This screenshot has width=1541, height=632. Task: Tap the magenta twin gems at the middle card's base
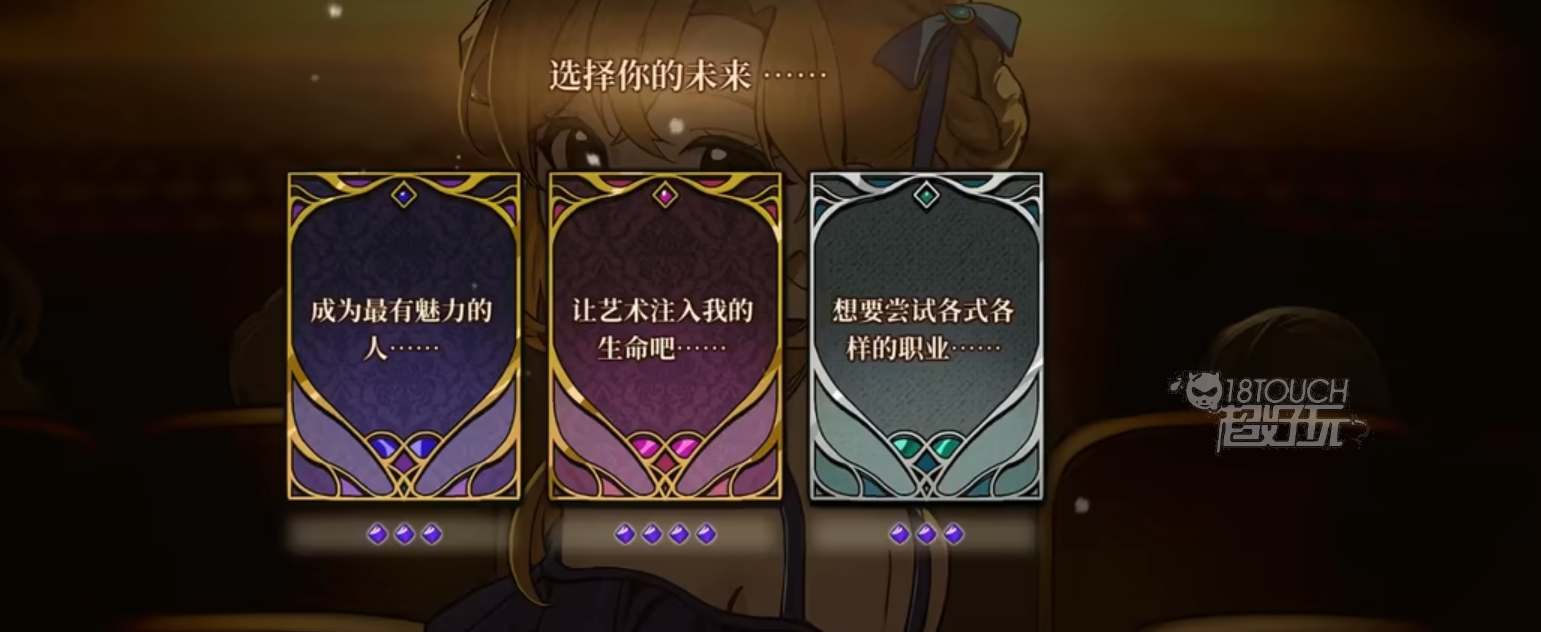[665, 446]
